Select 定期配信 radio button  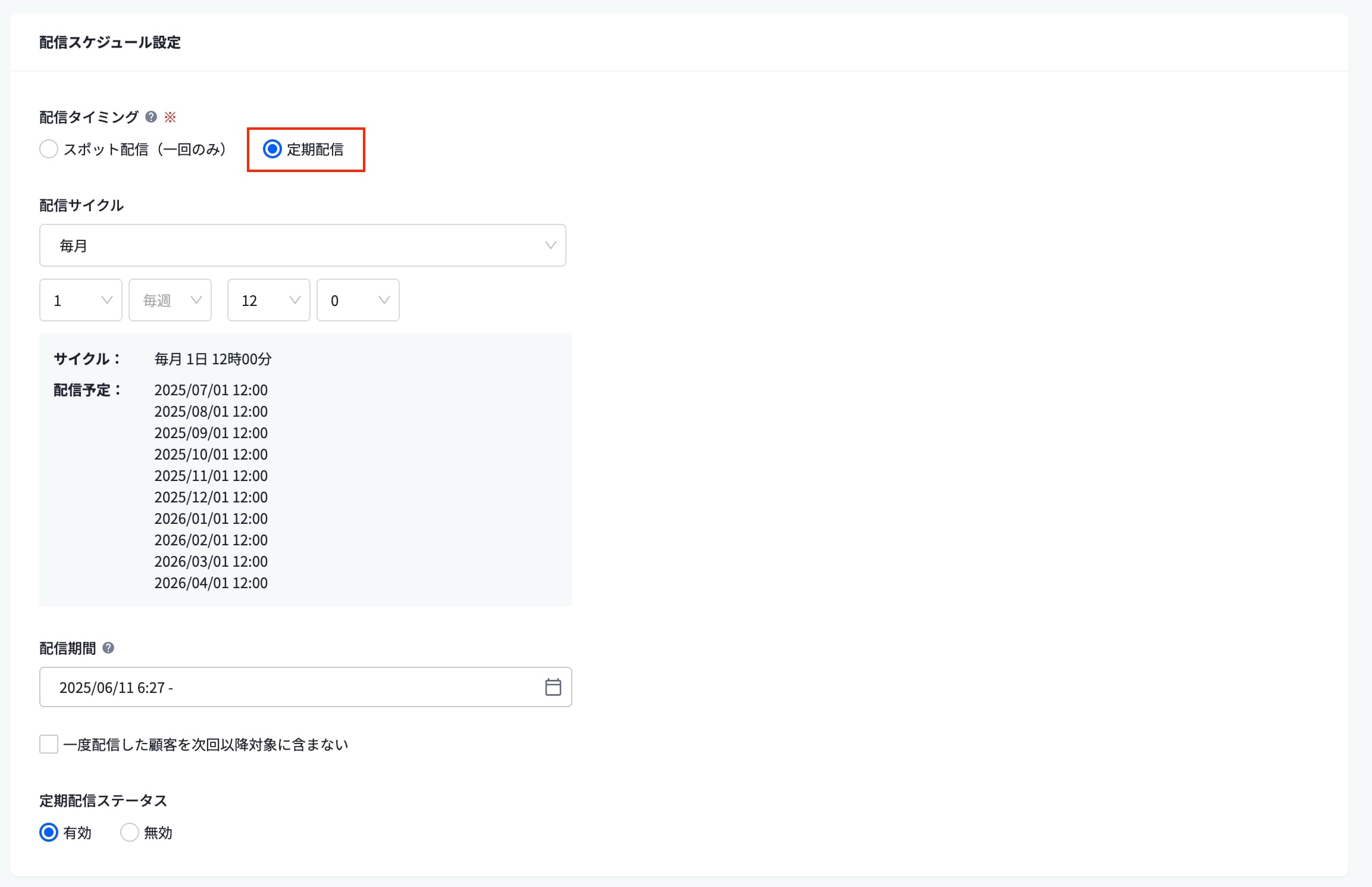click(x=272, y=149)
